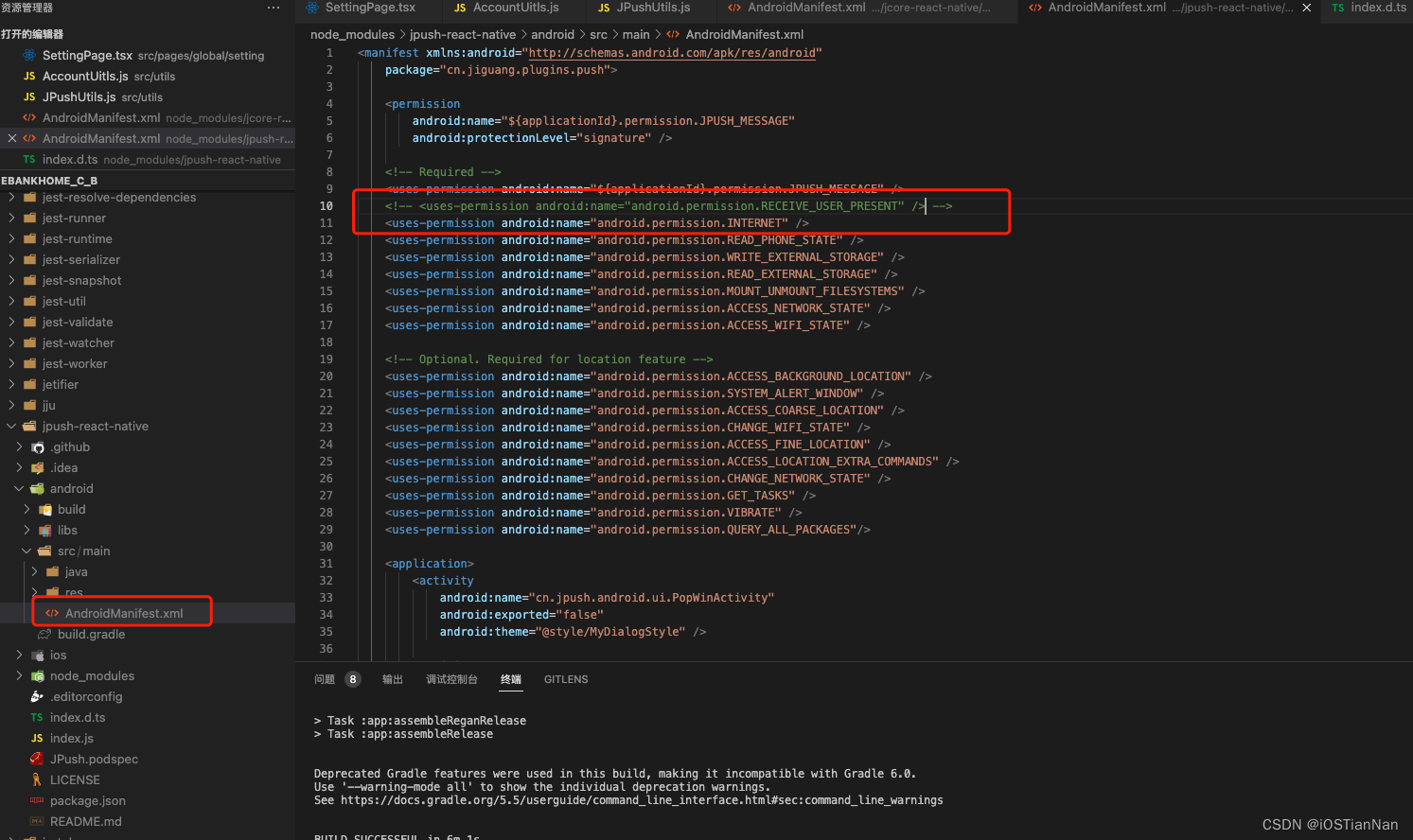
Task: Open the 输出 output panel tab
Action: [x=393, y=679]
